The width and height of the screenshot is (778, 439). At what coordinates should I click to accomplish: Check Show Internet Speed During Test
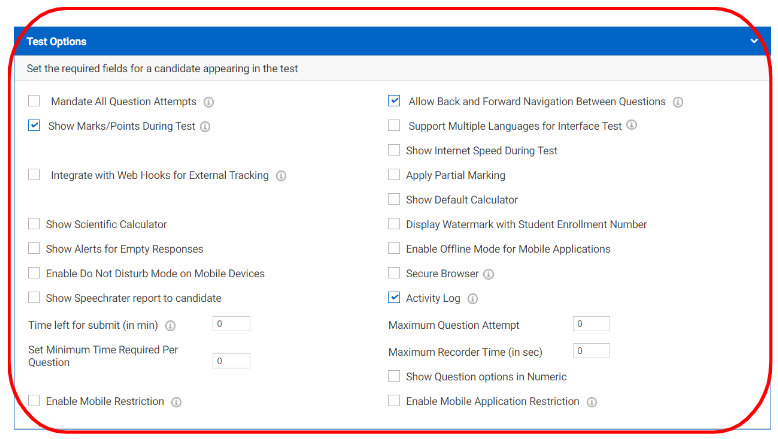(394, 150)
